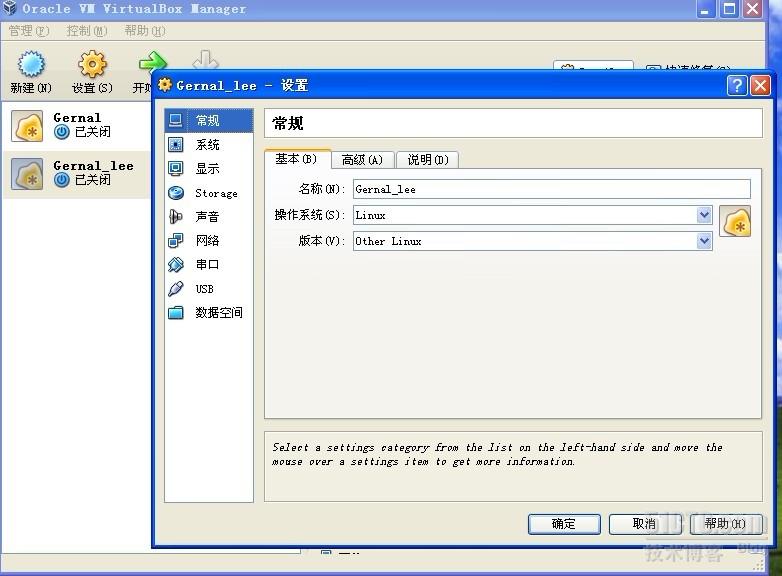This screenshot has height=576, width=782.
Task: Click the OS type icon beside the dropdowns
Action: click(735, 221)
